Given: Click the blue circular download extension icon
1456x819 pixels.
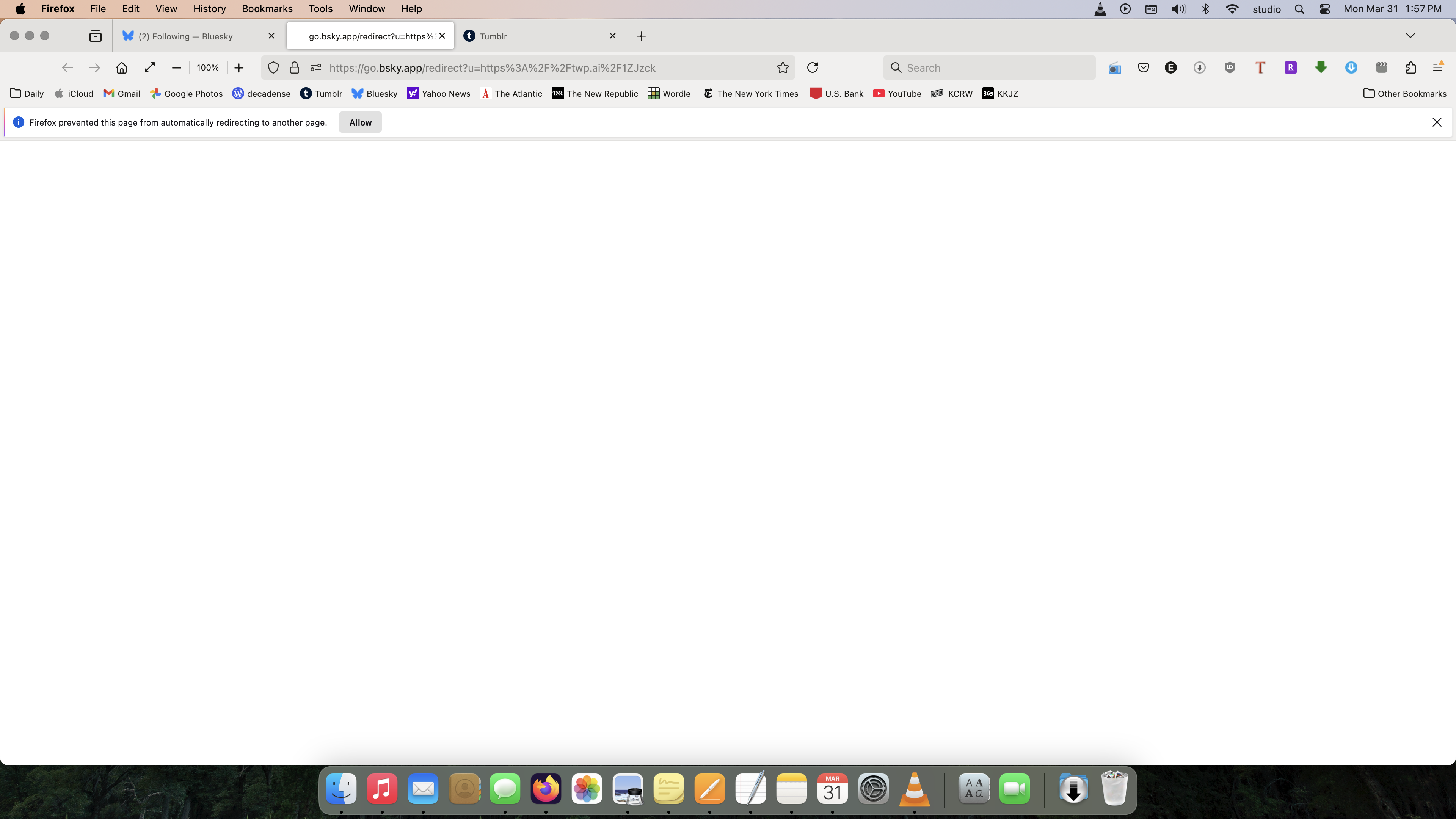Looking at the screenshot, I should pyautogui.click(x=1351, y=68).
